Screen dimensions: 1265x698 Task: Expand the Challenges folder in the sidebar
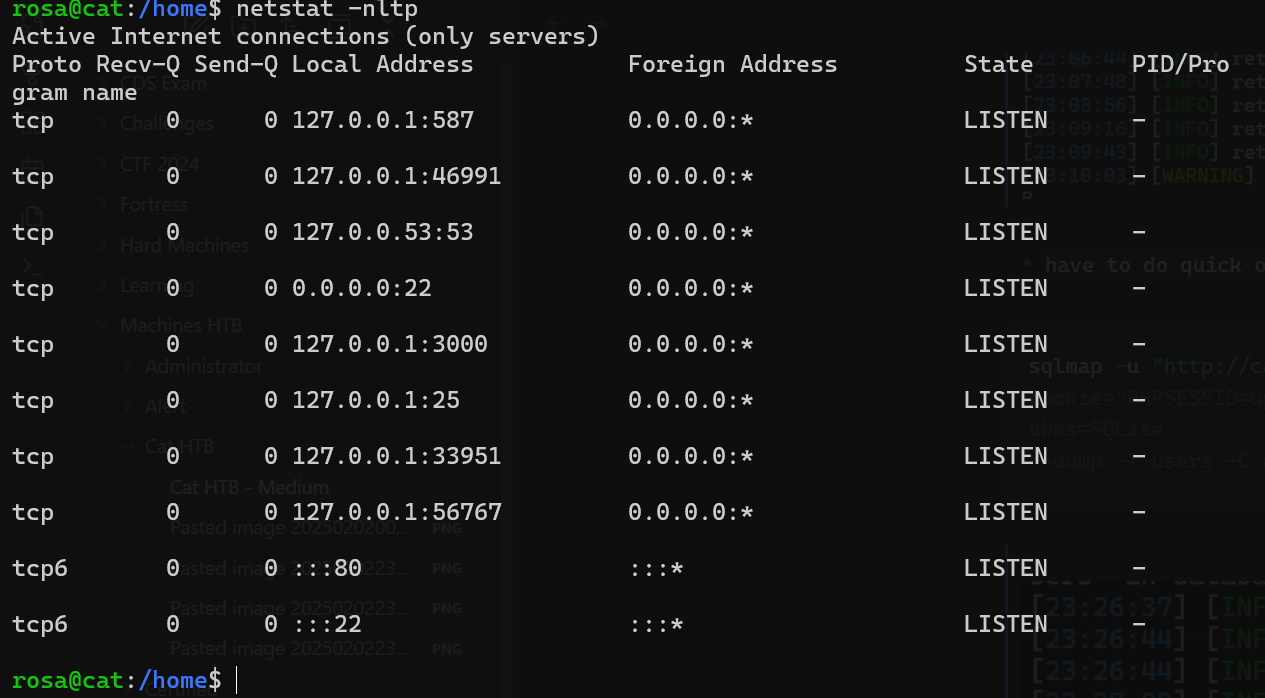pos(104,124)
